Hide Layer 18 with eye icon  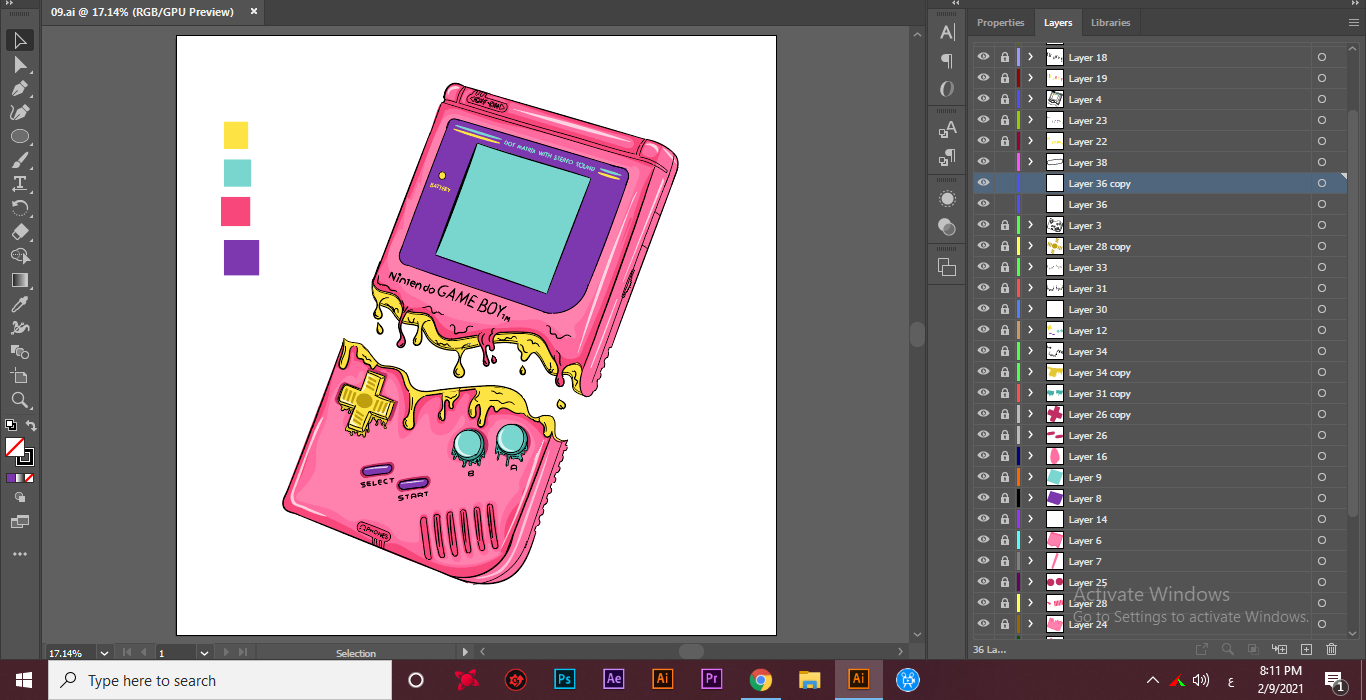983,57
